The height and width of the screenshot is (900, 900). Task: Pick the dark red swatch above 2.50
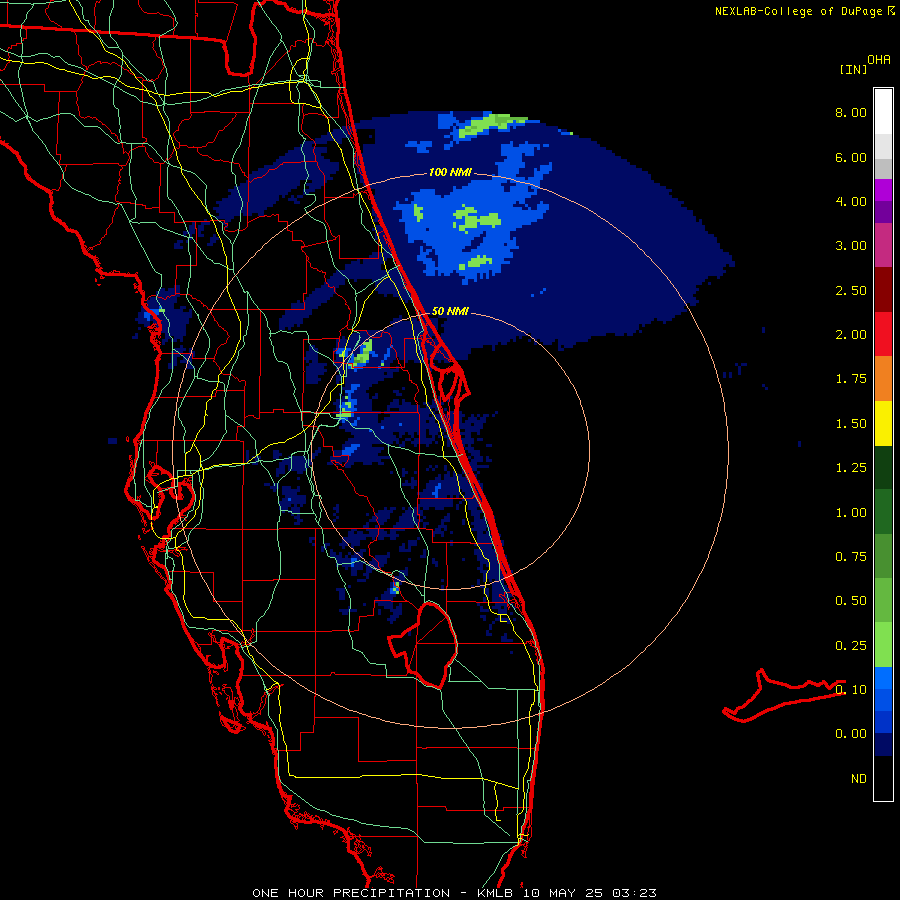point(883,290)
